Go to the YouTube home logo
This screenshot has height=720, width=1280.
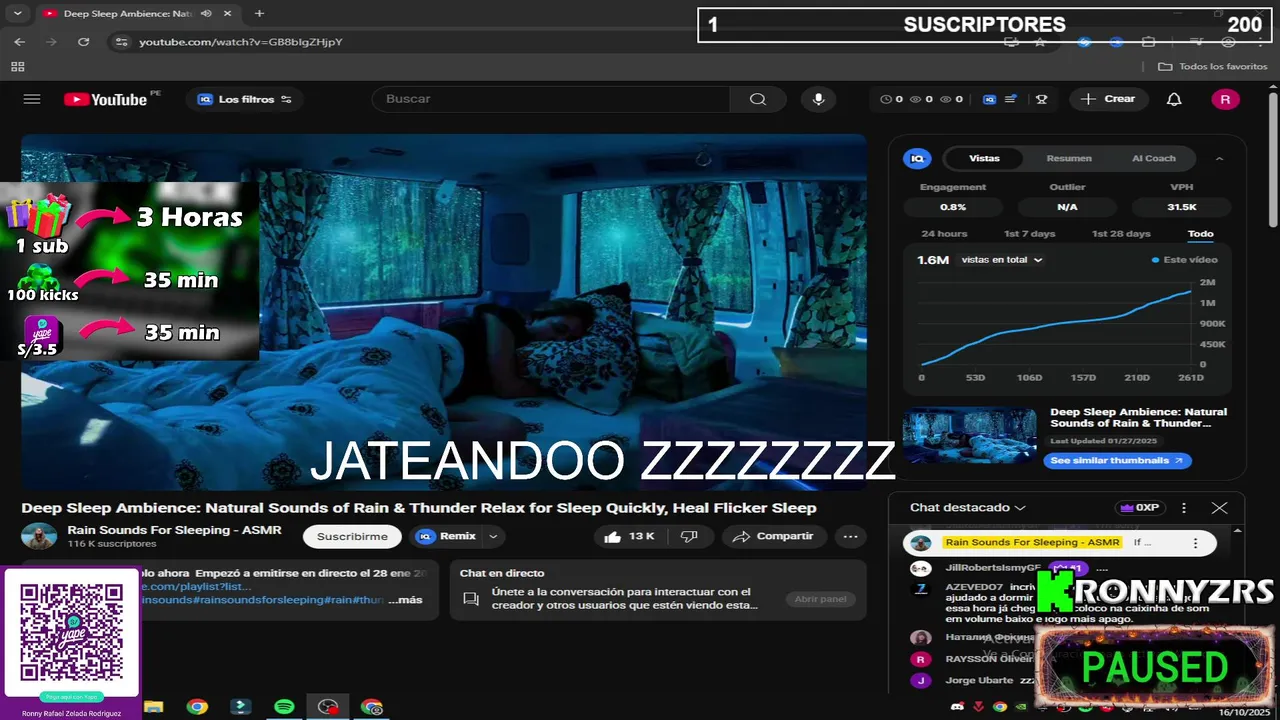pos(106,99)
